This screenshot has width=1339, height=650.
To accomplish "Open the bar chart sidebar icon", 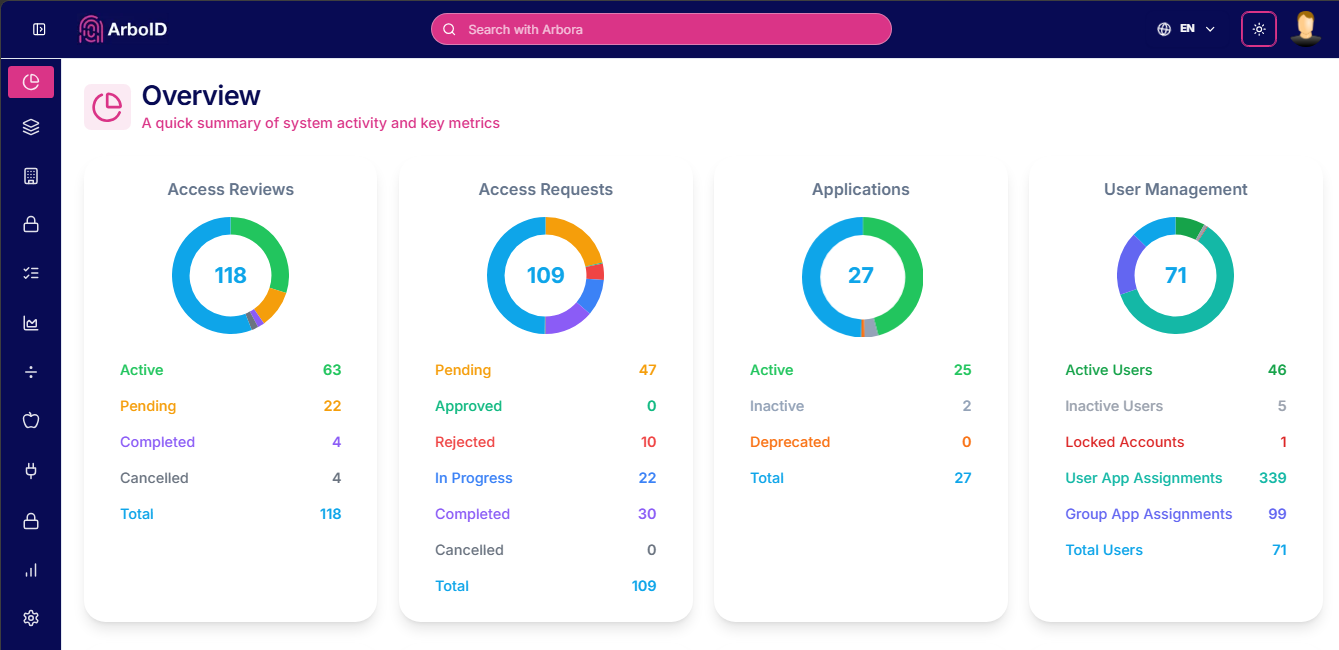I will point(31,570).
